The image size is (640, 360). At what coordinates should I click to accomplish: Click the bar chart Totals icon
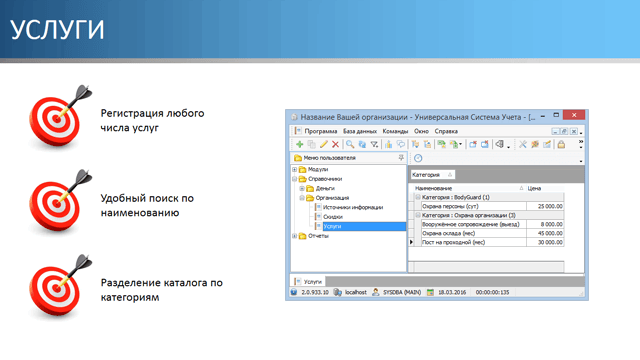click(x=388, y=144)
